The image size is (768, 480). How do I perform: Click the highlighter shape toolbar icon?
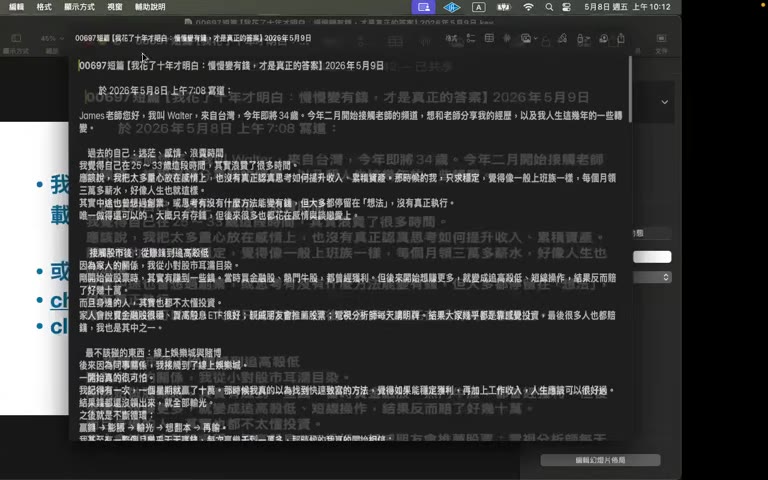point(562,38)
